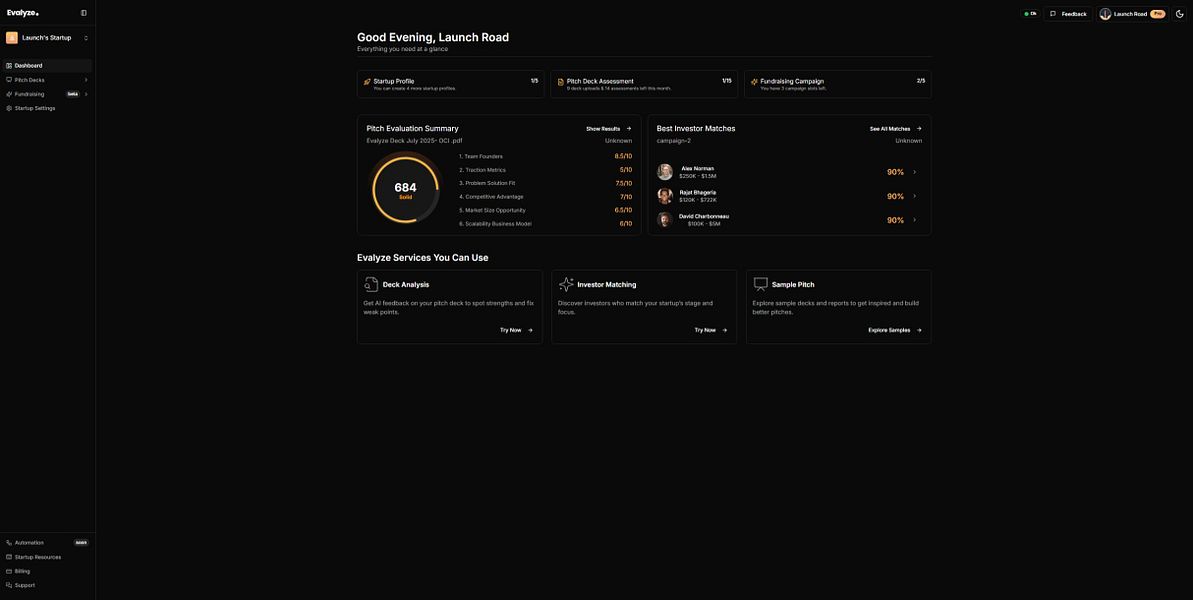The width and height of the screenshot is (1193, 600).
Task: Click the Sample Pitch presentation board icon
Action: [761, 284]
